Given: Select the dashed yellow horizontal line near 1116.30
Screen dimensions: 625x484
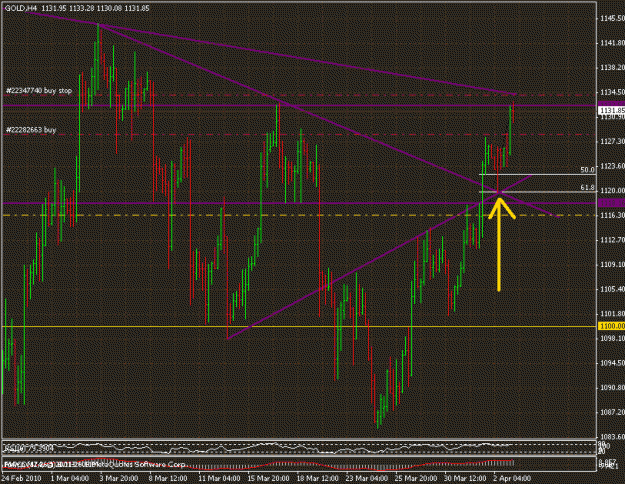Looking at the screenshot, I should pos(299,215).
